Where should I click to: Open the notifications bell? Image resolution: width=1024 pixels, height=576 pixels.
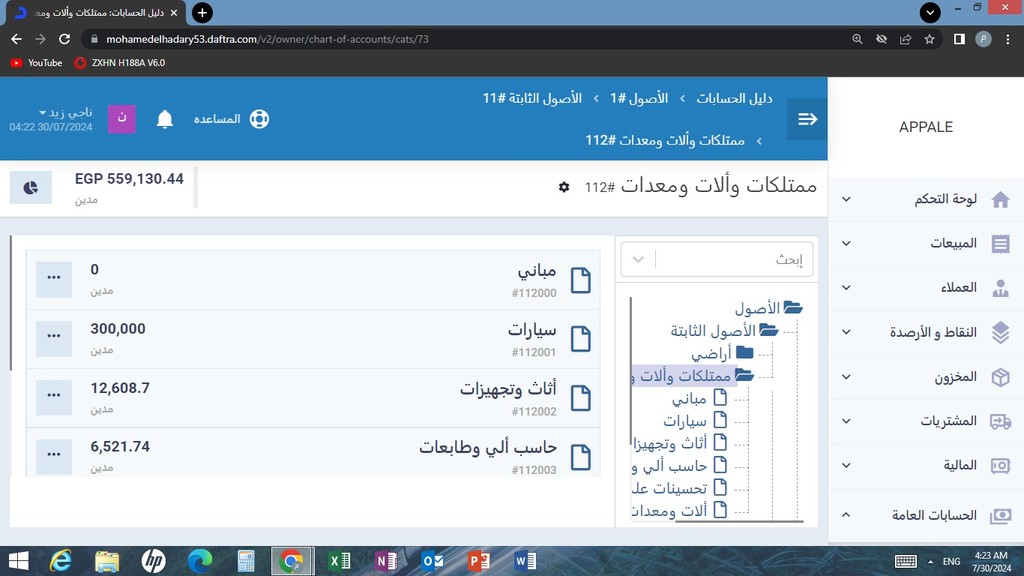(x=165, y=119)
